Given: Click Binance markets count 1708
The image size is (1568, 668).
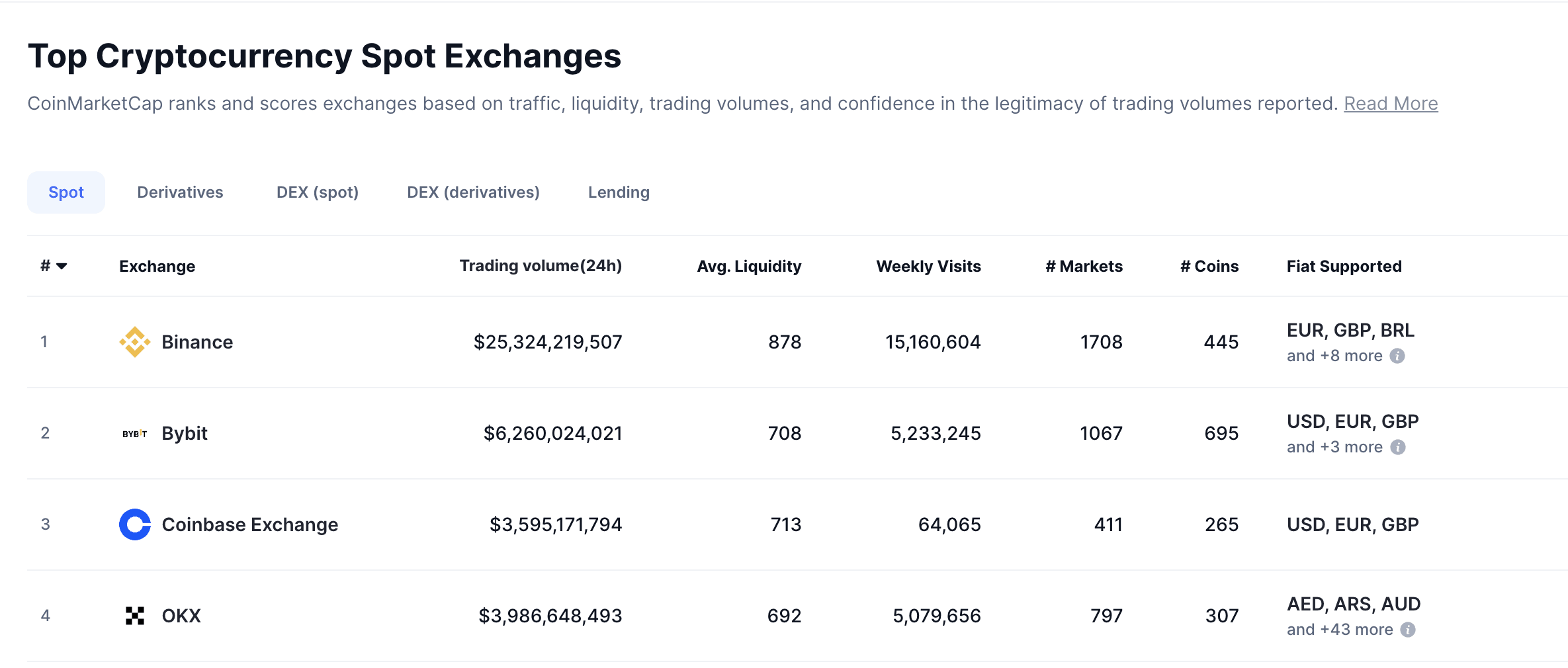Looking at the screenshot, I should click(1102, 342).
